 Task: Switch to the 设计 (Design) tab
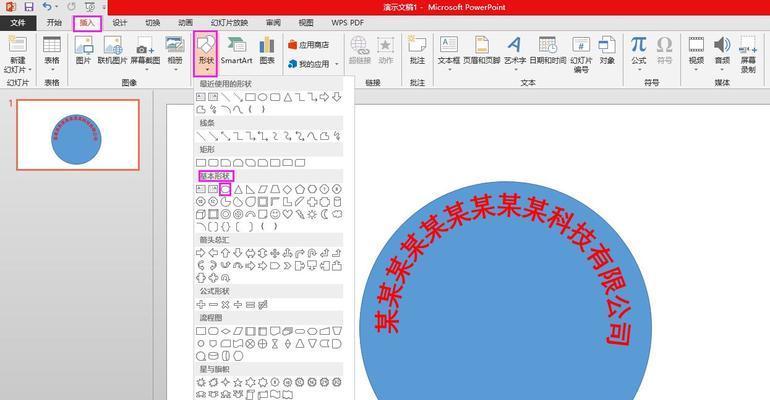coord(119,23)
